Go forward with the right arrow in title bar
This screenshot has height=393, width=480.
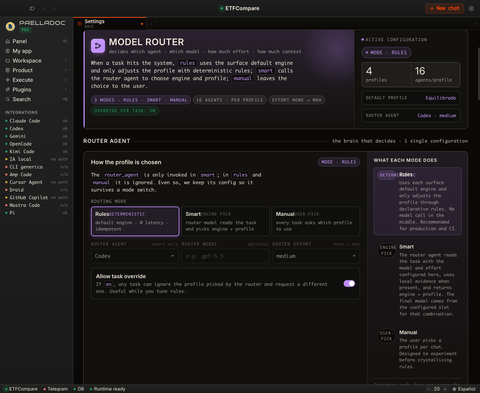(54, 8)
